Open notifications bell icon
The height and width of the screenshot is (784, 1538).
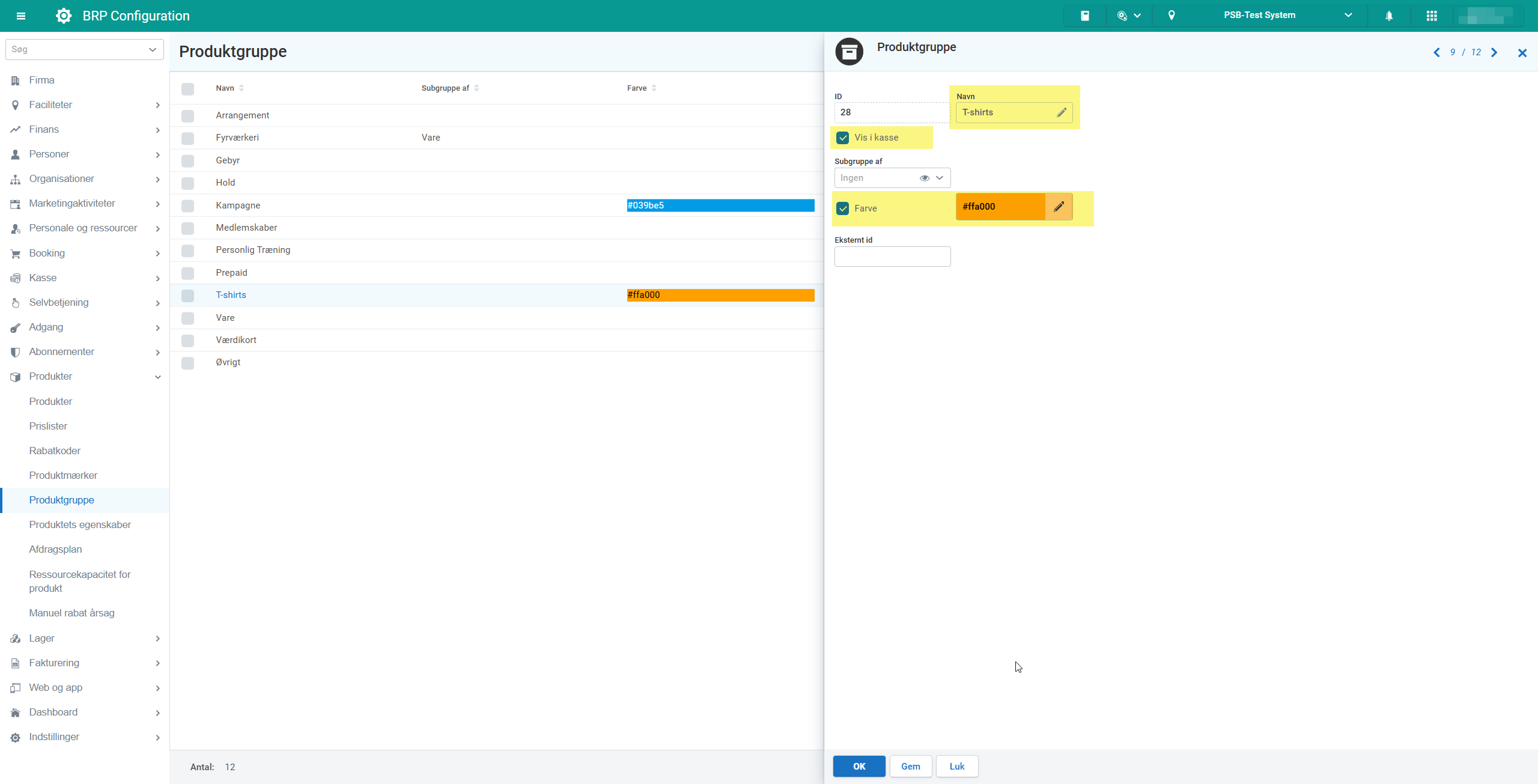1389,16
